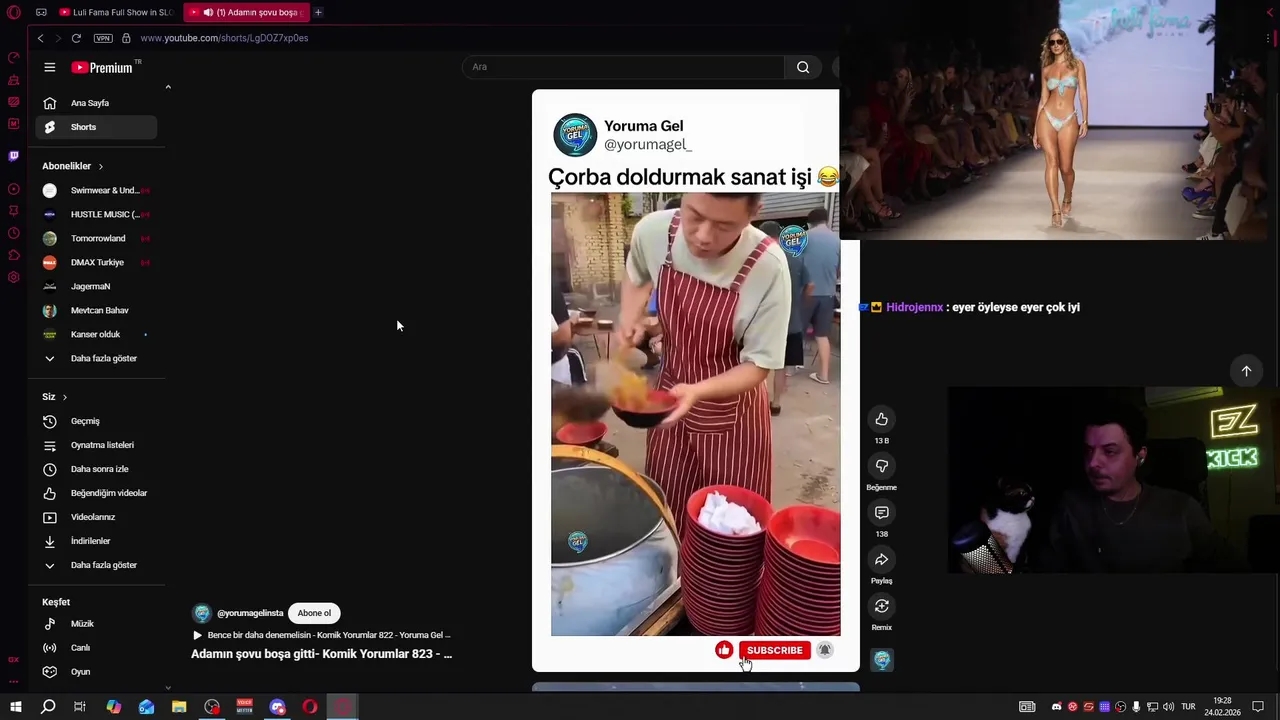The image size is (1280, 720).
Task: Switch to the Luli Fama Full Show tab
Action: point(115,12)
